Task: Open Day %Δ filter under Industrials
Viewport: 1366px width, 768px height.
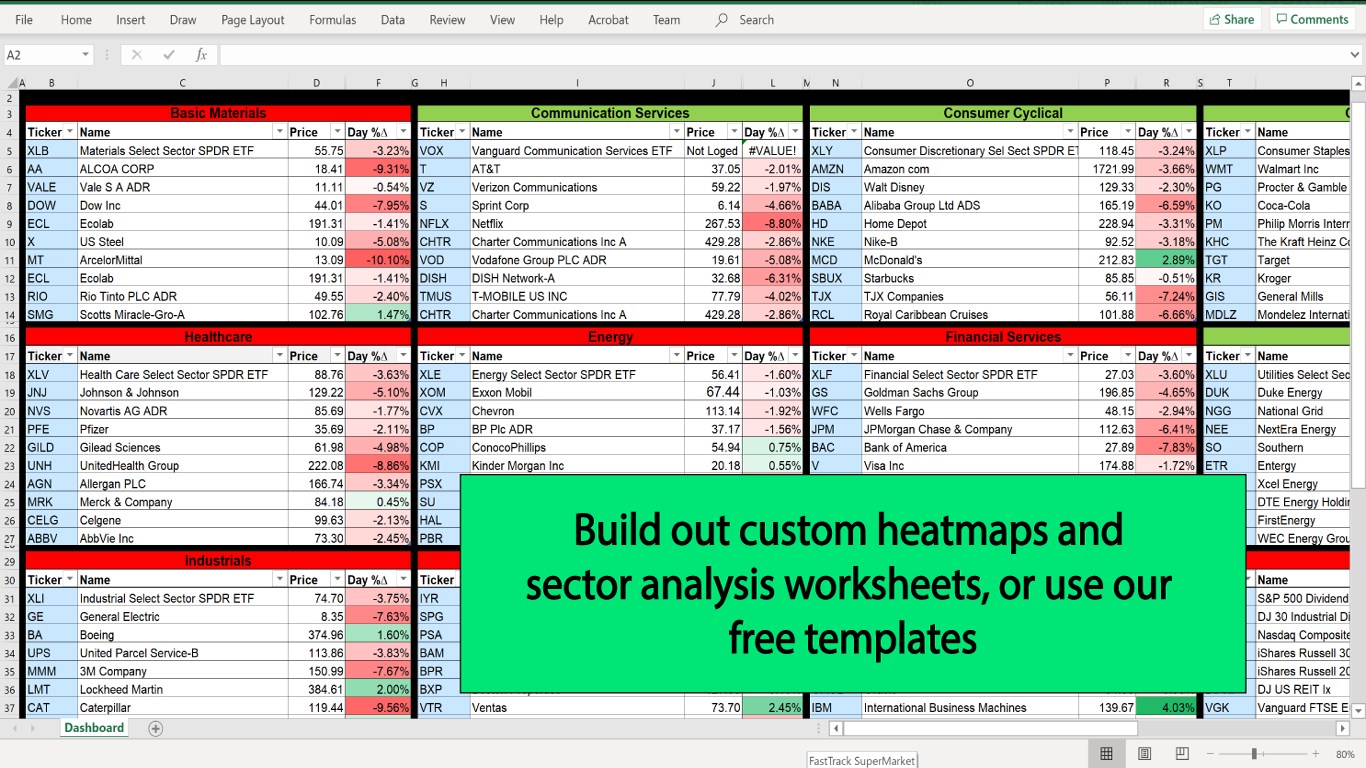Action: [x=403, y=580]
